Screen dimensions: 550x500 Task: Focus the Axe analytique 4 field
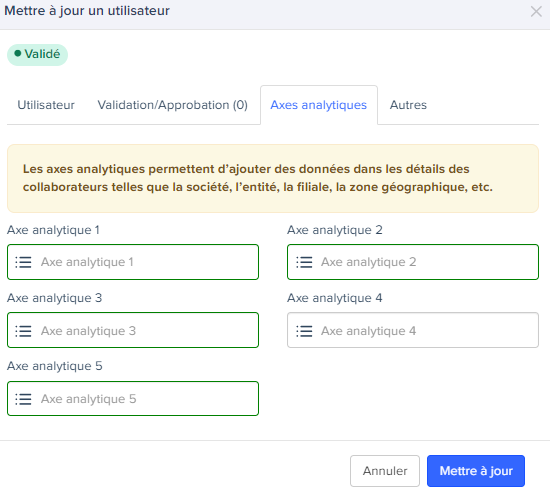tap(413, 330)
